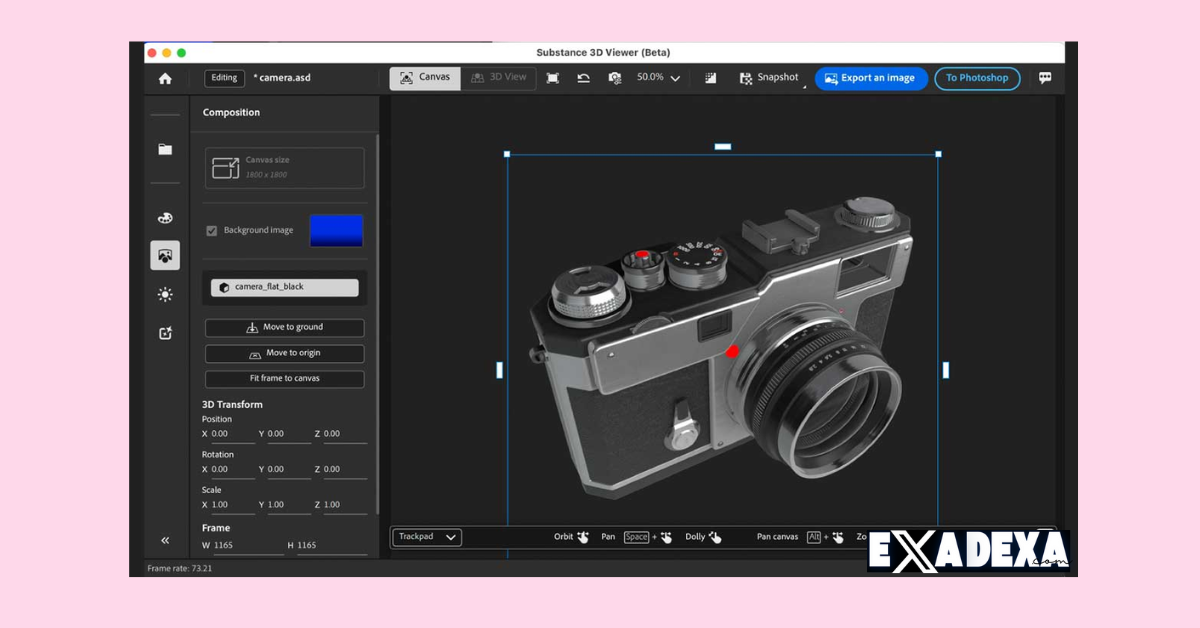This screenshot has height=628, width=1200.
Task: Click the blue background color swatch
Action: point(337,230)
